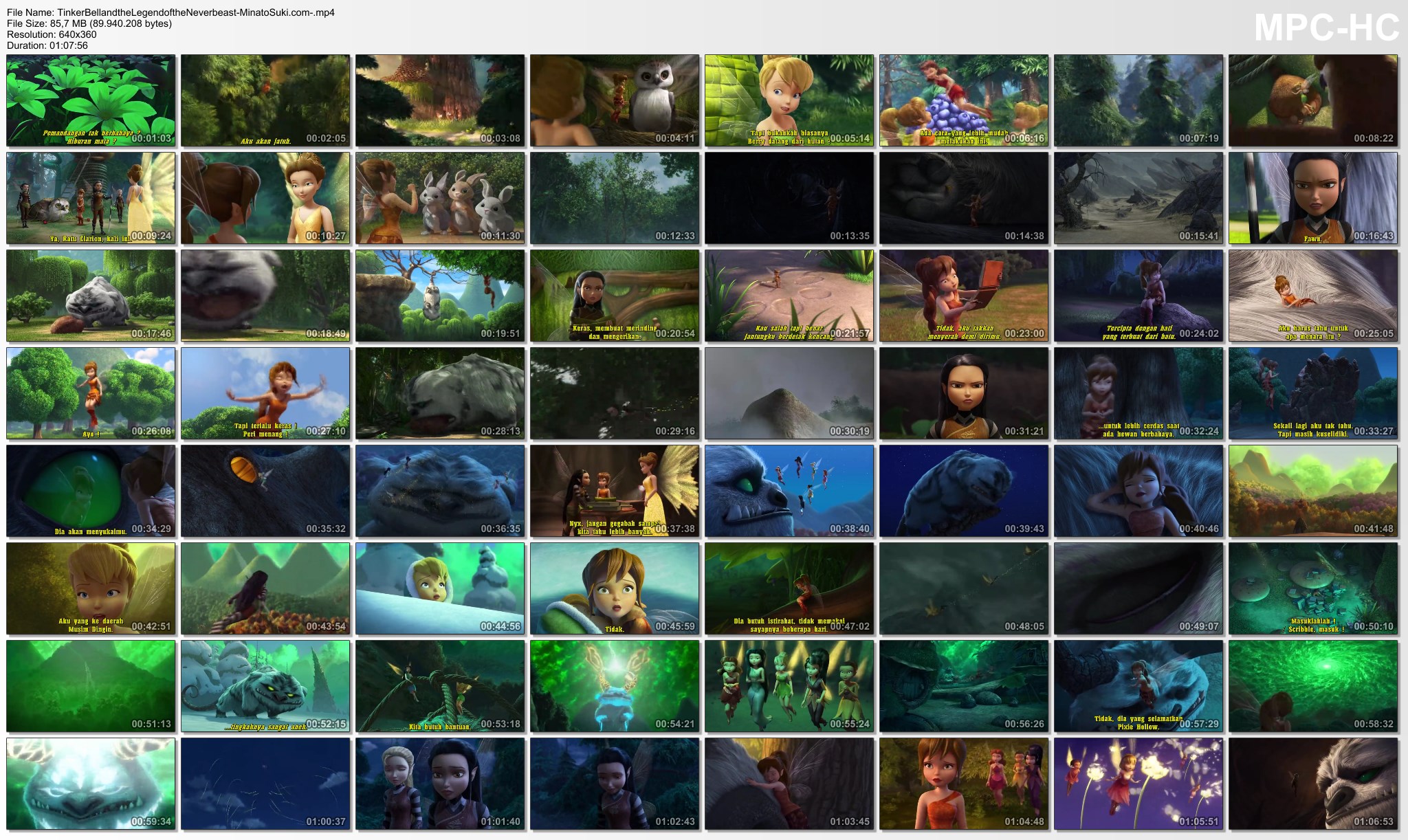Pick the thumbnail stamped 00:34:29
This screenshot has width=1408, height=840.
click(x=91, y=491)
